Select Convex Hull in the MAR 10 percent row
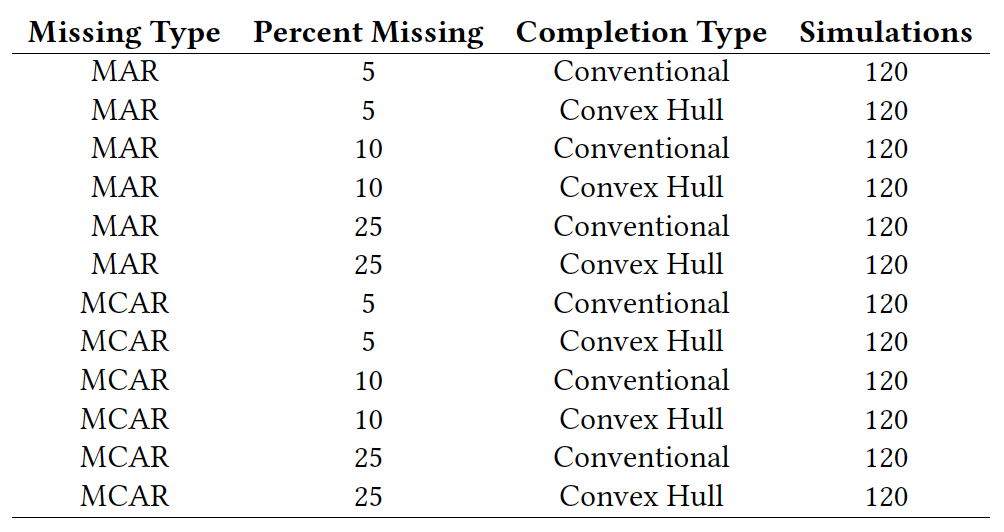The height and width of the screenshot is (532, 1004). click(x=641, y=188)
